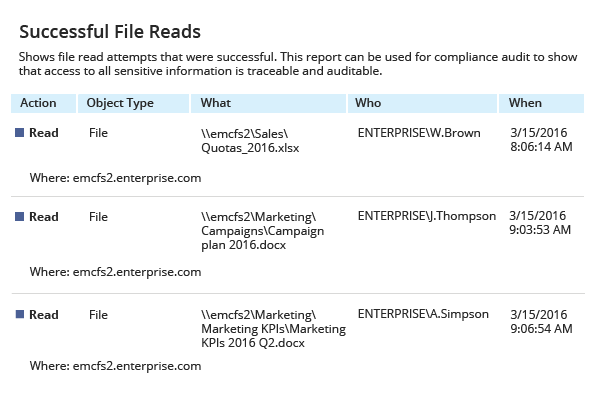Click the Where line under the W.Brown entry

pyautogui.click(x=115, y=178)
